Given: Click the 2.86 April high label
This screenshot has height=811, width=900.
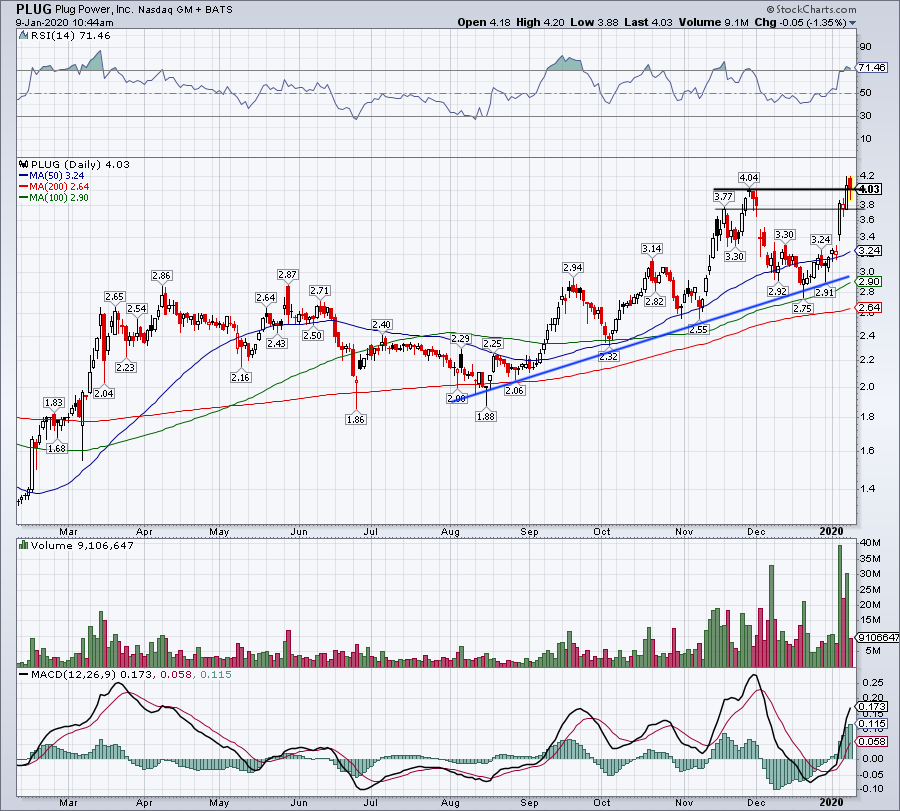Looking at the screenshot, I should tap(161, 275).
